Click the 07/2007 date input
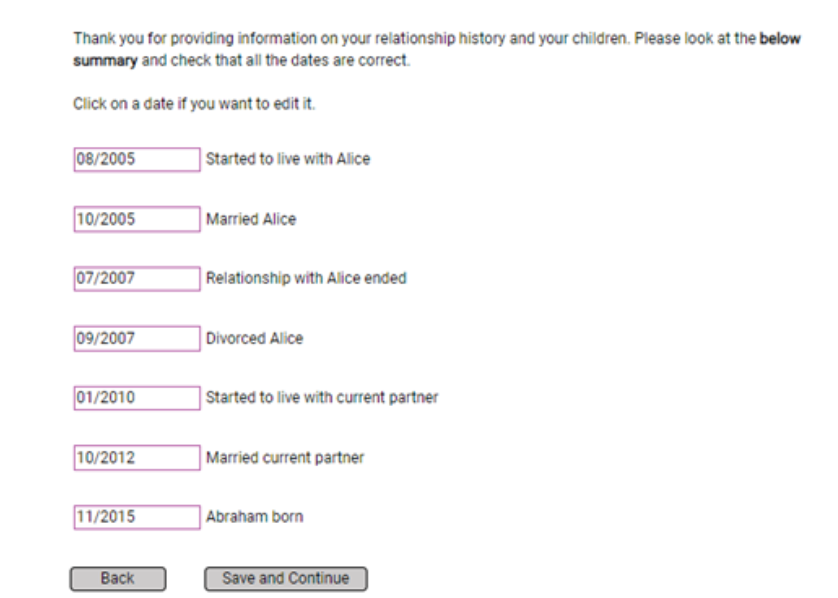The image size is (838, 598). pos(137,278)
